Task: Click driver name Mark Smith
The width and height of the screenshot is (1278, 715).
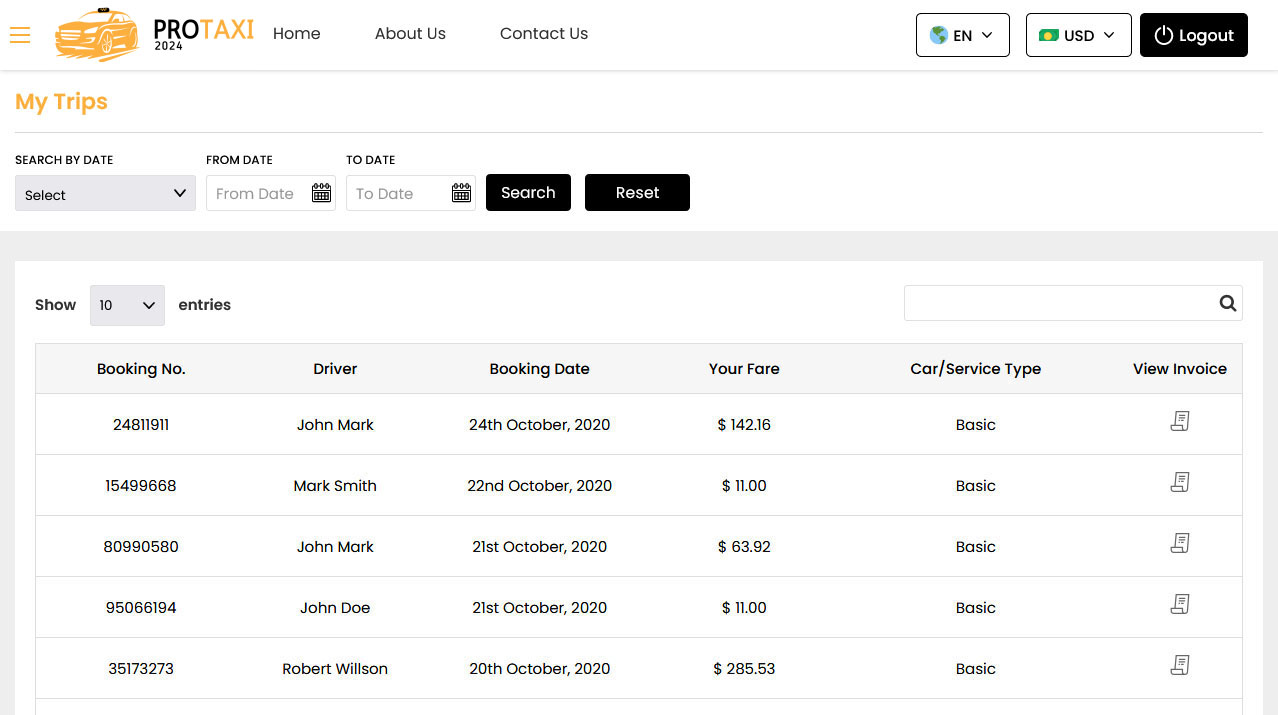Action: coord(335,486)
